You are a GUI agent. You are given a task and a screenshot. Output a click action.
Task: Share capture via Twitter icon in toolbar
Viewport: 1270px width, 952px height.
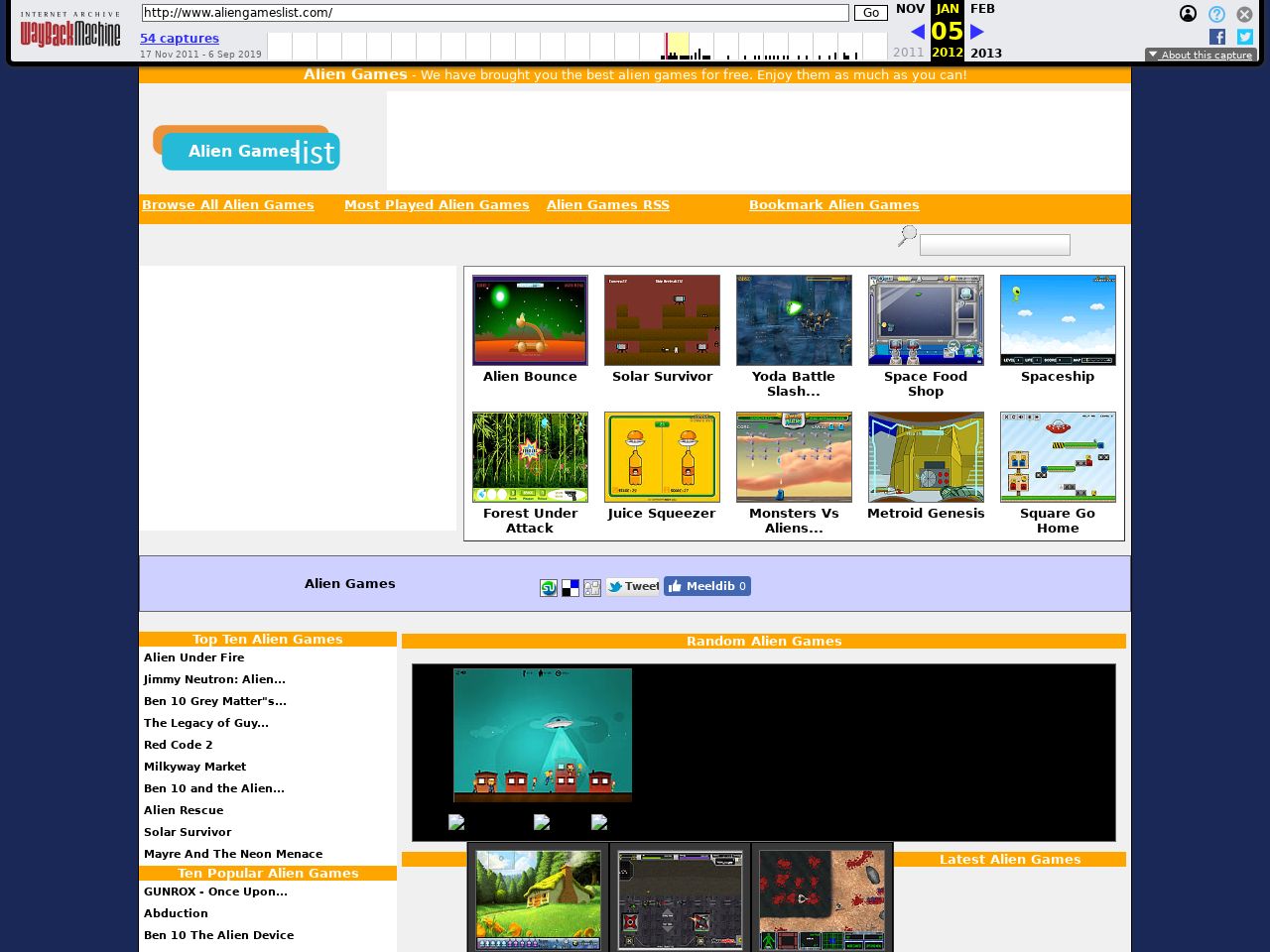tap(1245, 37)
